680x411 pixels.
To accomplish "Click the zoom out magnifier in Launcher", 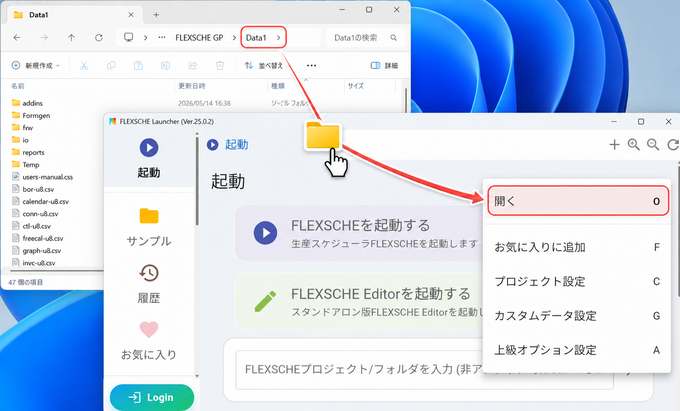I will [653, 145].
